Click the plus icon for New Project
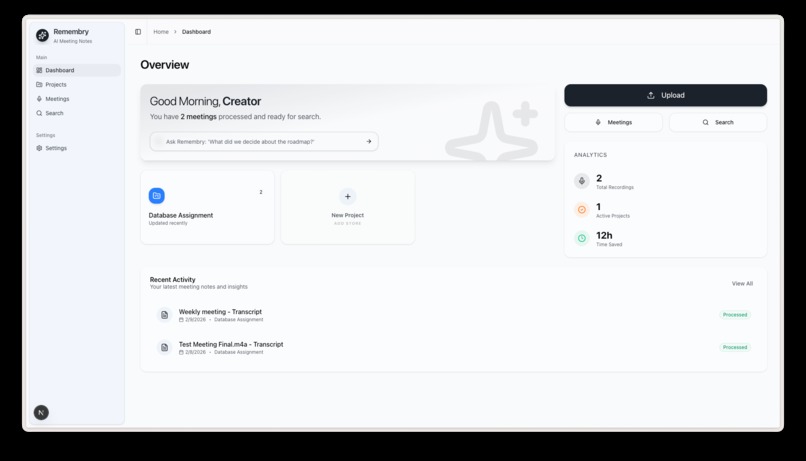 (x=347, y=196)
